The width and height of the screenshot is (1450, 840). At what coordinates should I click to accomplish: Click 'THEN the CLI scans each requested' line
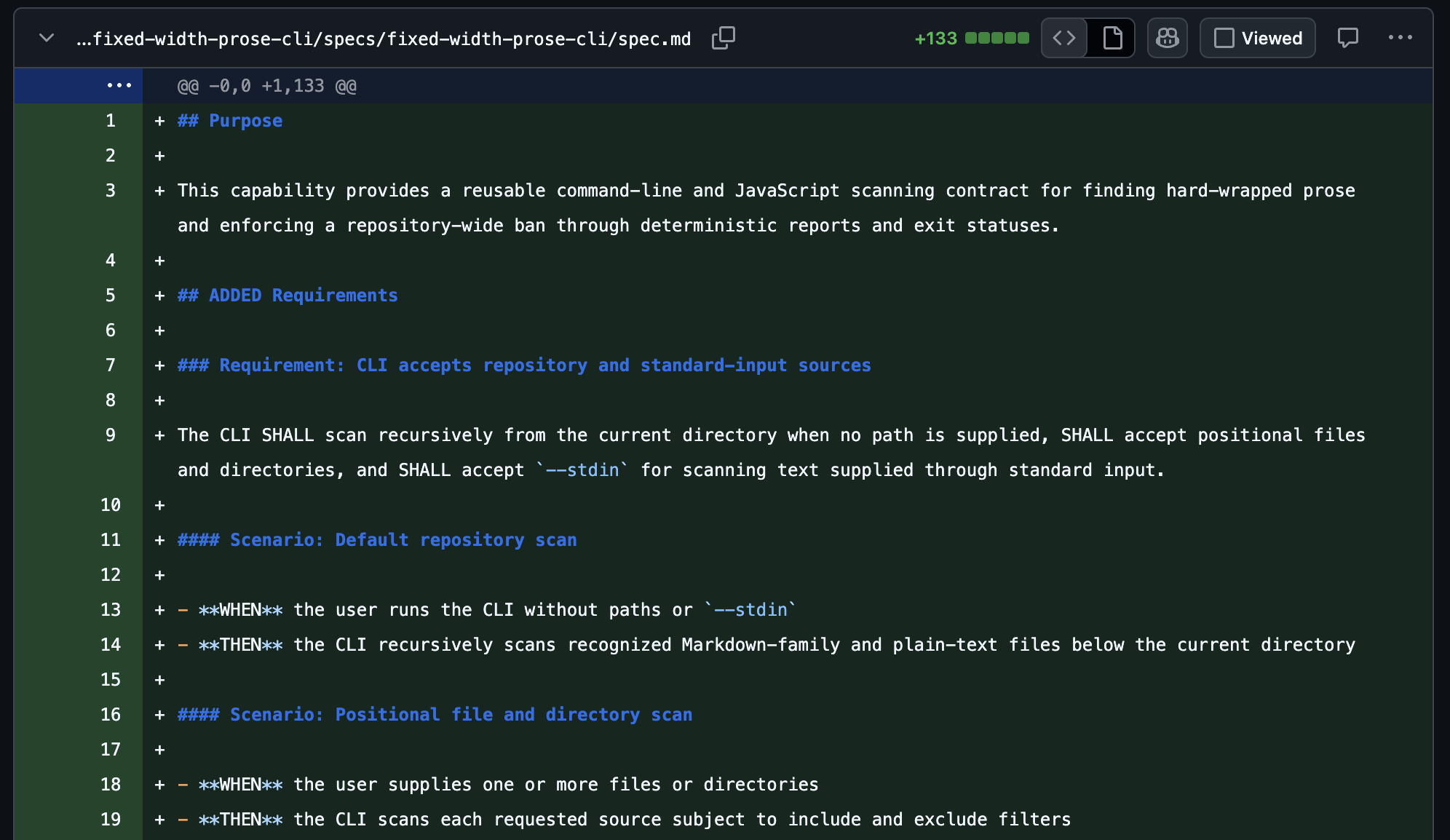pyautogui.click(x=625, y=820)
